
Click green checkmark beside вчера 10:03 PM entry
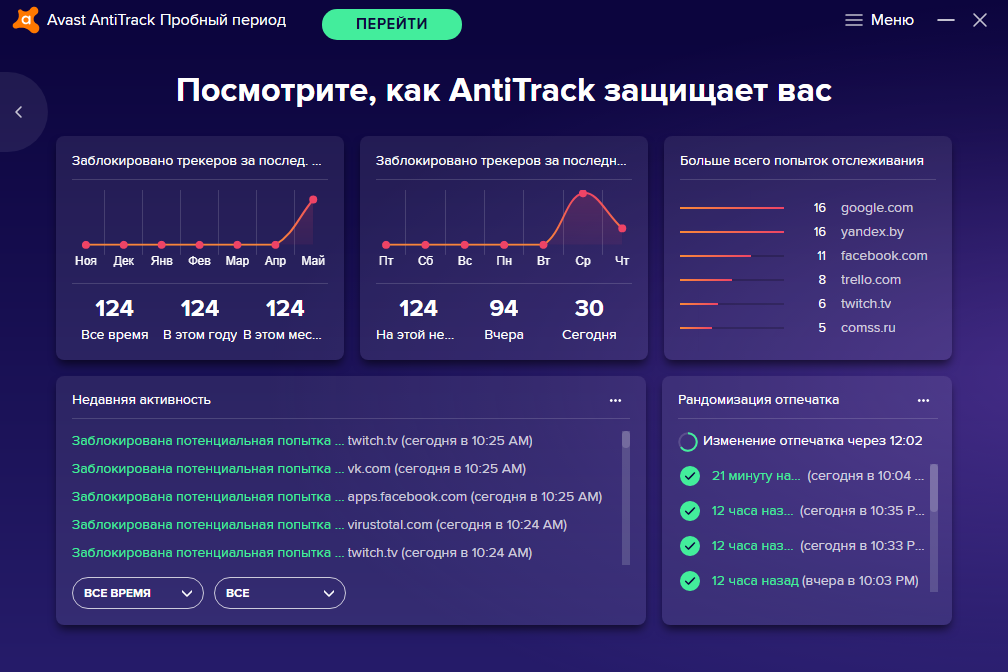690,581
